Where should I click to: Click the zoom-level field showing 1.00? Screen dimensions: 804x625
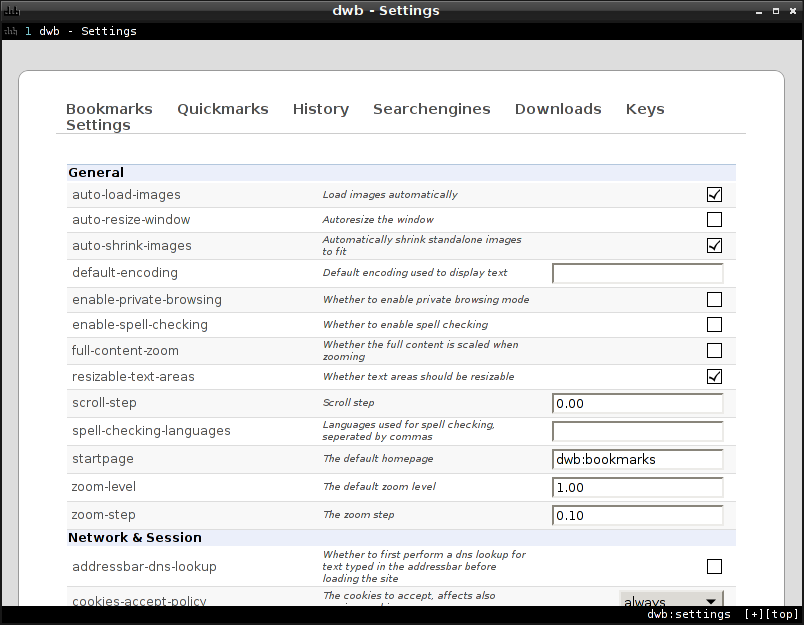[x=637, y=487]
